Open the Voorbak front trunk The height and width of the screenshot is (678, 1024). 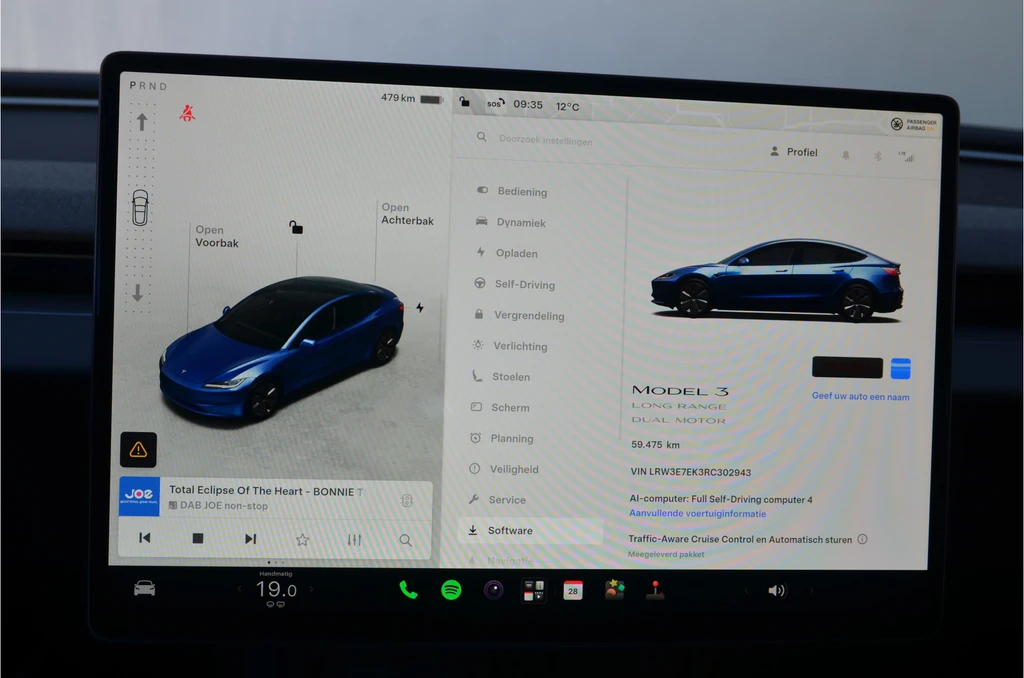click(217, 236)
